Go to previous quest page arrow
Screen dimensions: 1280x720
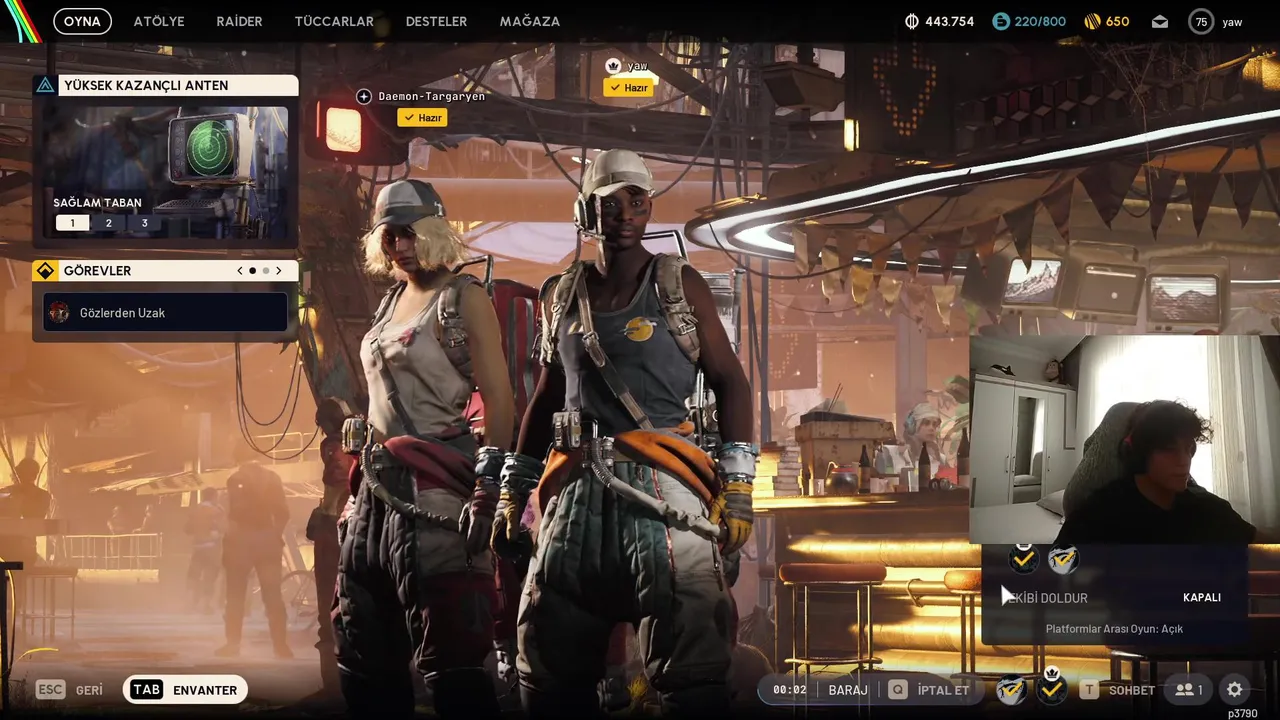point(240,271)
